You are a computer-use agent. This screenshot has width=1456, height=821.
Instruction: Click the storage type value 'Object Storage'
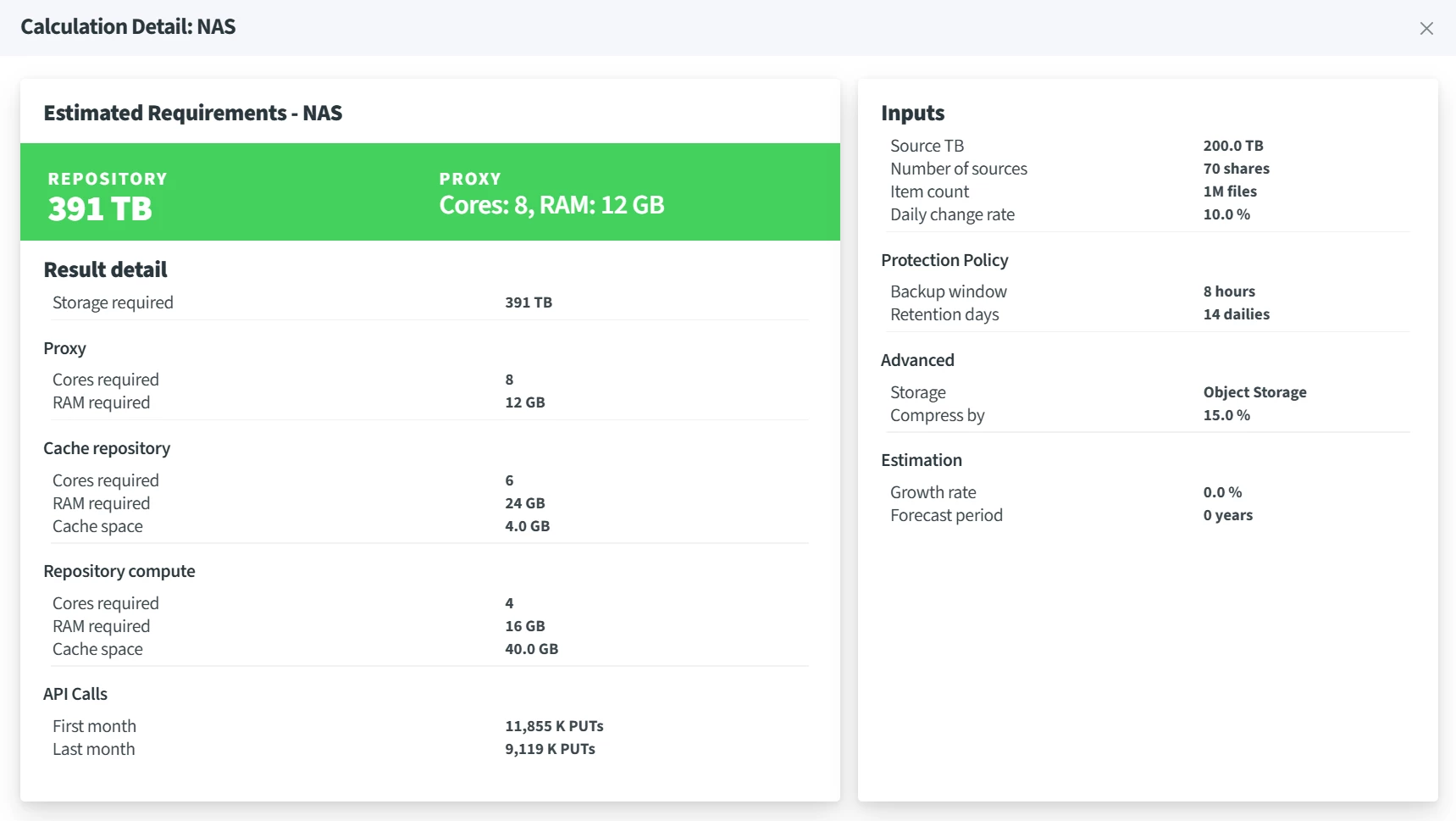tap(1254, 392)
